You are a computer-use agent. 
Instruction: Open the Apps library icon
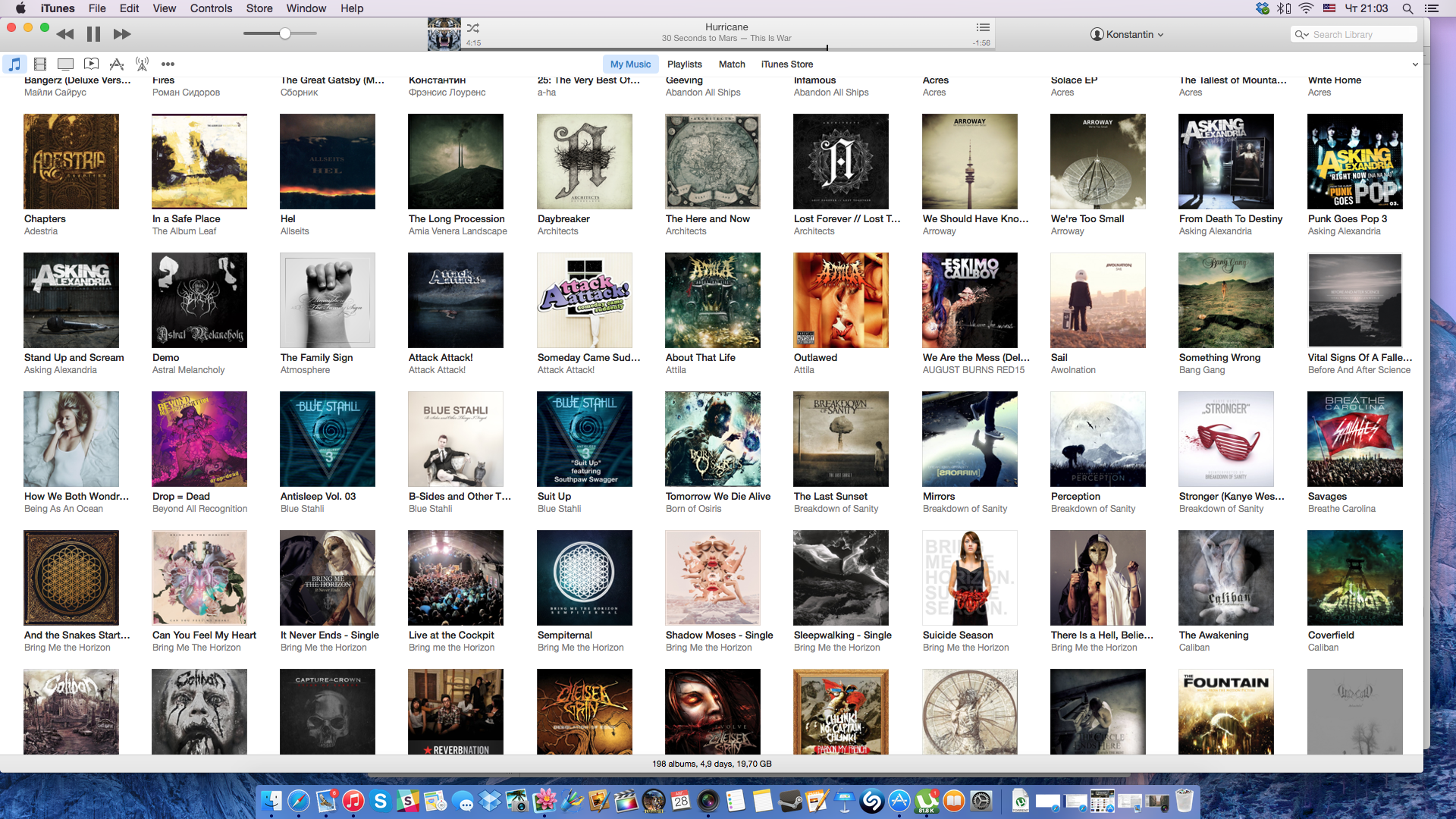click(117, 64)
